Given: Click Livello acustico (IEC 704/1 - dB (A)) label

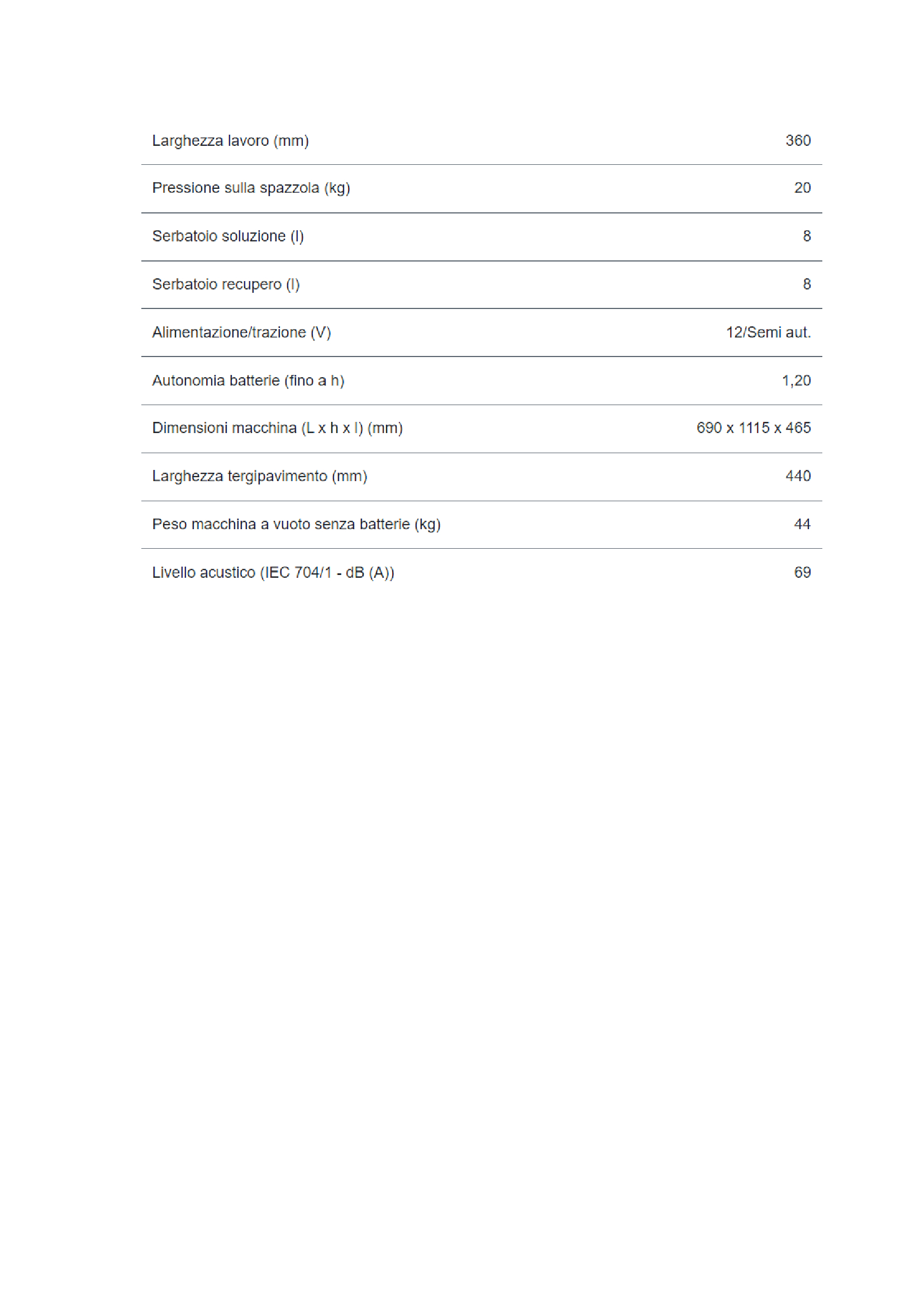Looking at the screenshot, I should coord(273,573).
